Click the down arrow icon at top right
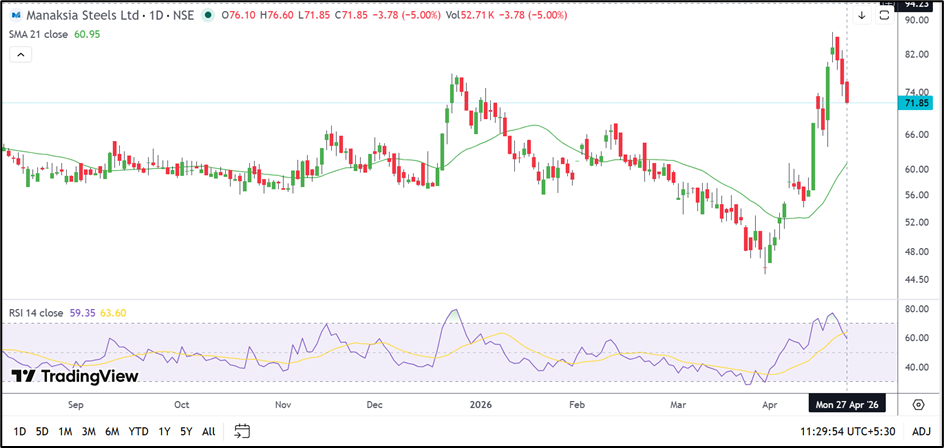944x448 pixels. (x=862, y=16)
